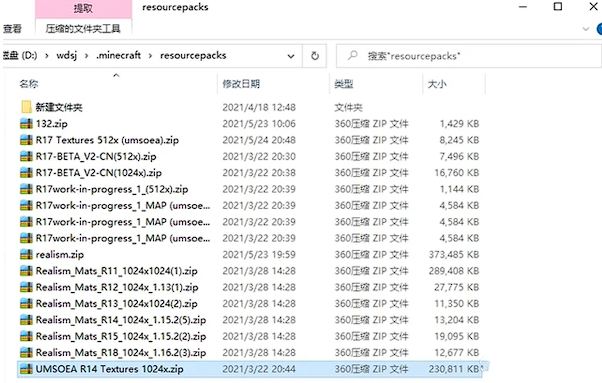Expand breadcrumb arrow after wdsj
This screenshot has height=383, width=602.
point(87,56)
